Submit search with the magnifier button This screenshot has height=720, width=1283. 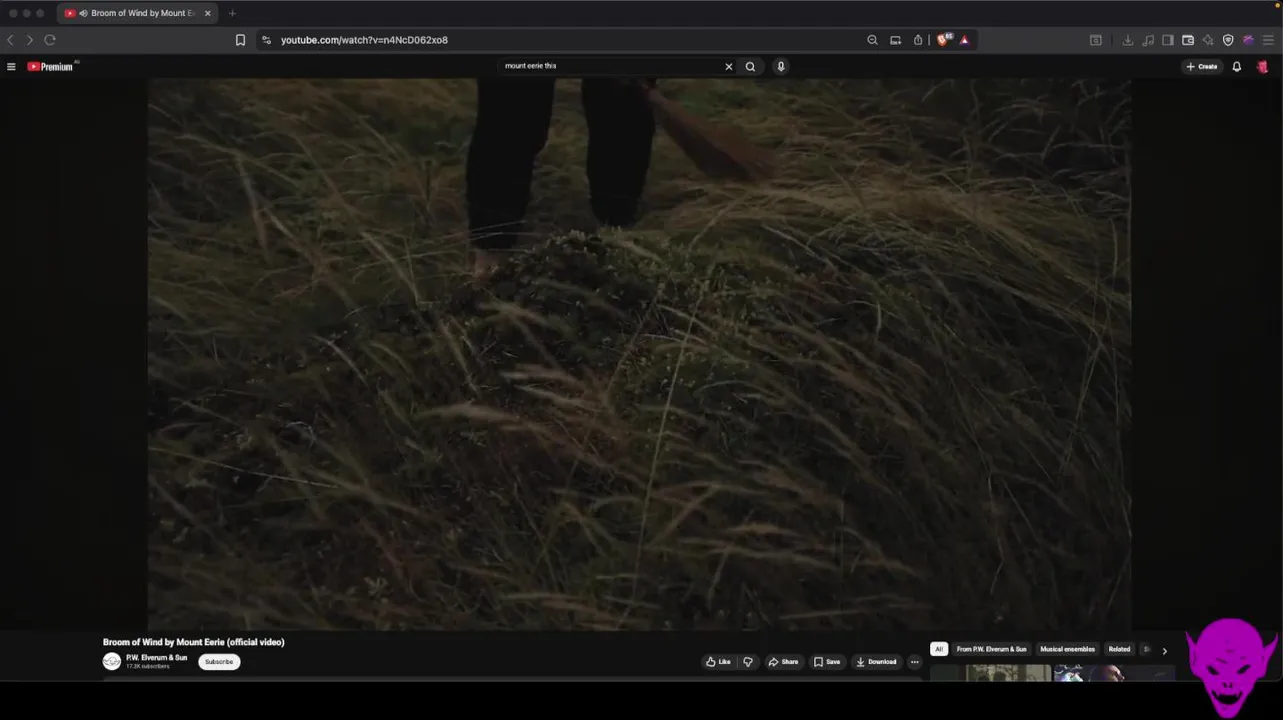tap(750, 67)
